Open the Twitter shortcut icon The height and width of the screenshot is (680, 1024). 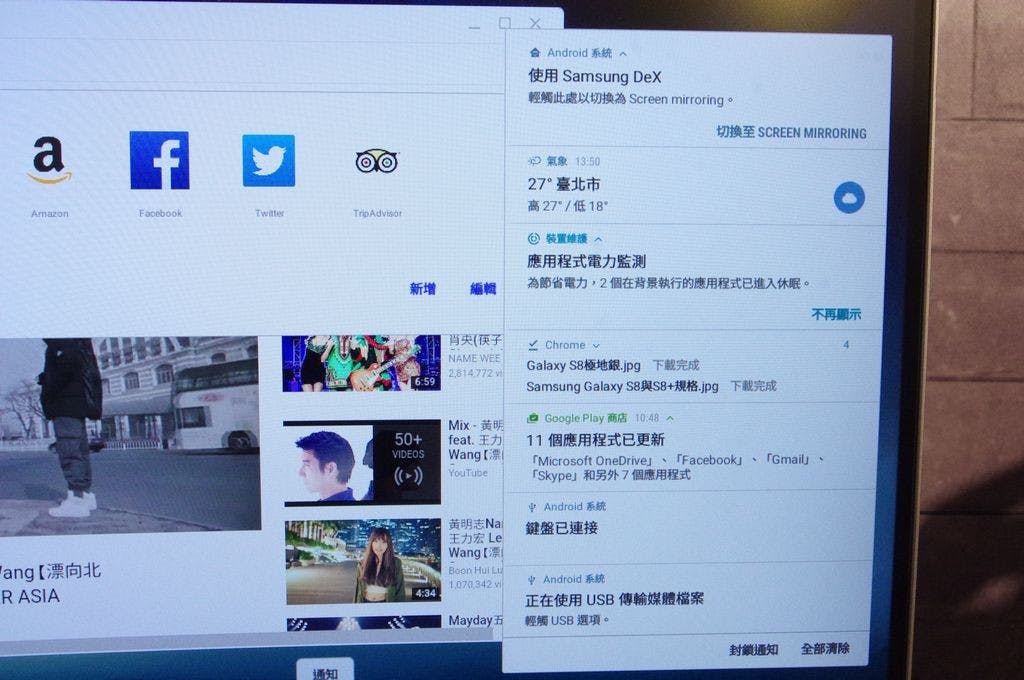click(268, 161)
